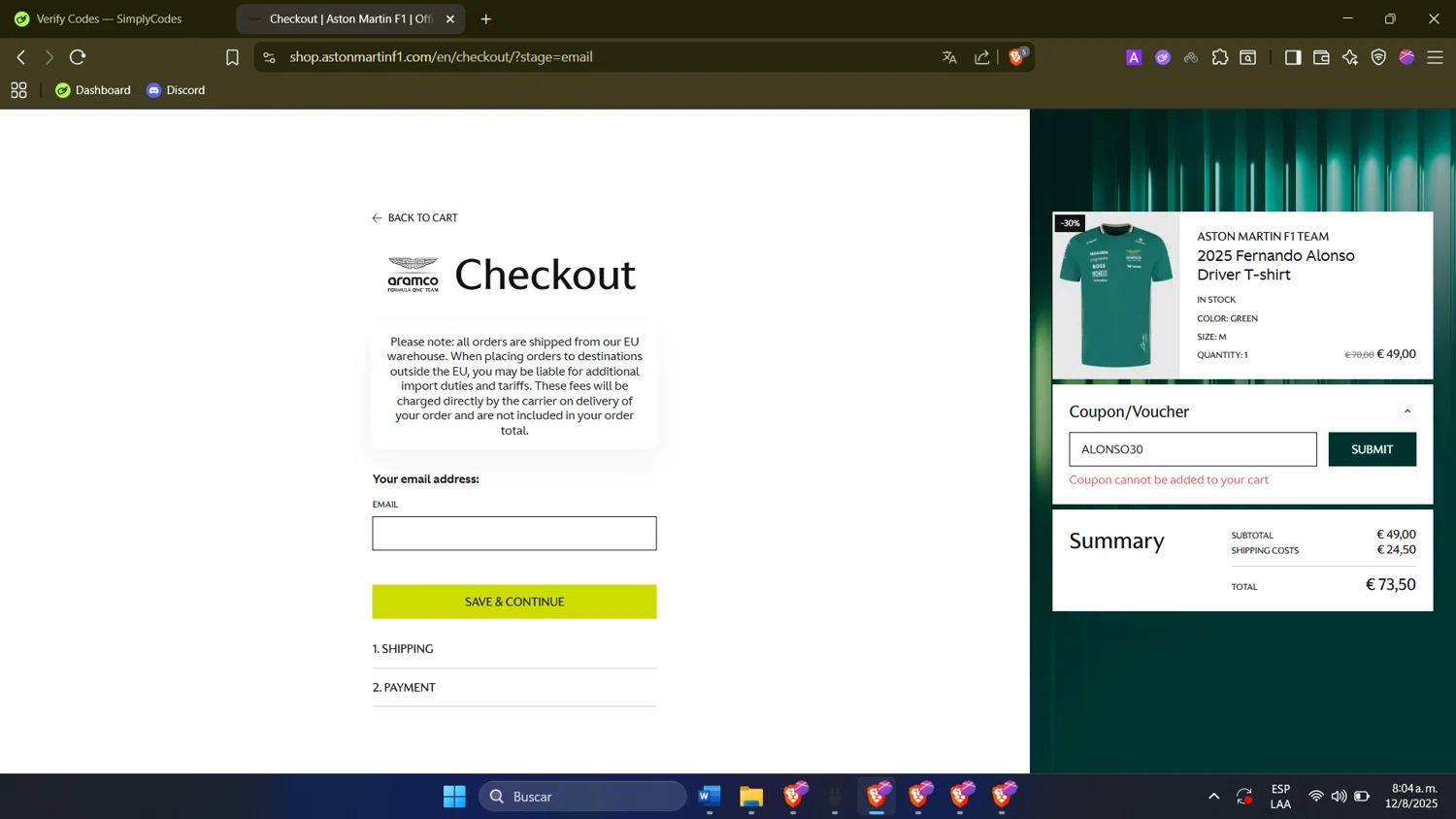1456x819 pixels.
Task: Click the address bar URL
Action: tap(441, 57)
